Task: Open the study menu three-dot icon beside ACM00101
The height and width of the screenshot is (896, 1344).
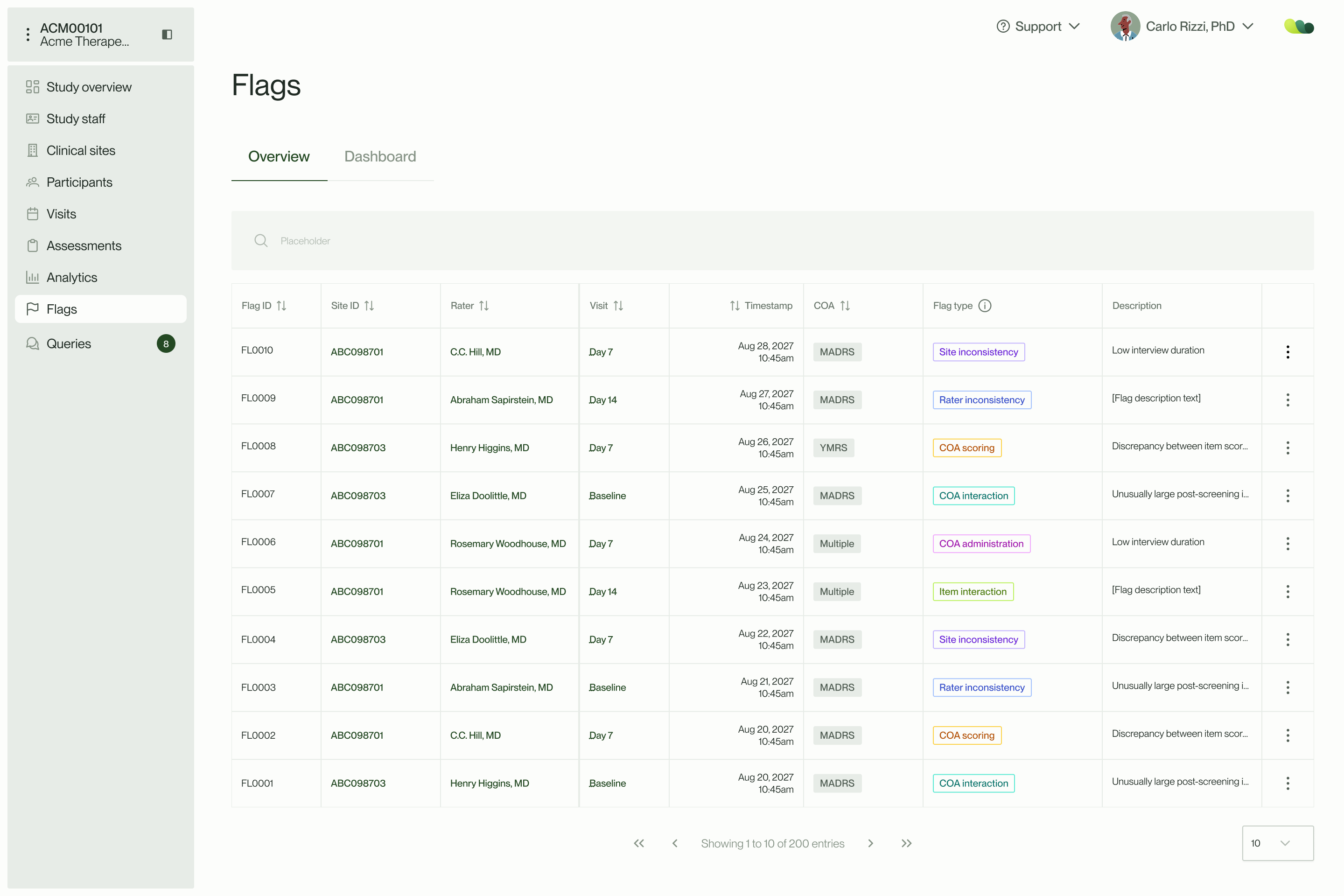Action: point(28,34)
